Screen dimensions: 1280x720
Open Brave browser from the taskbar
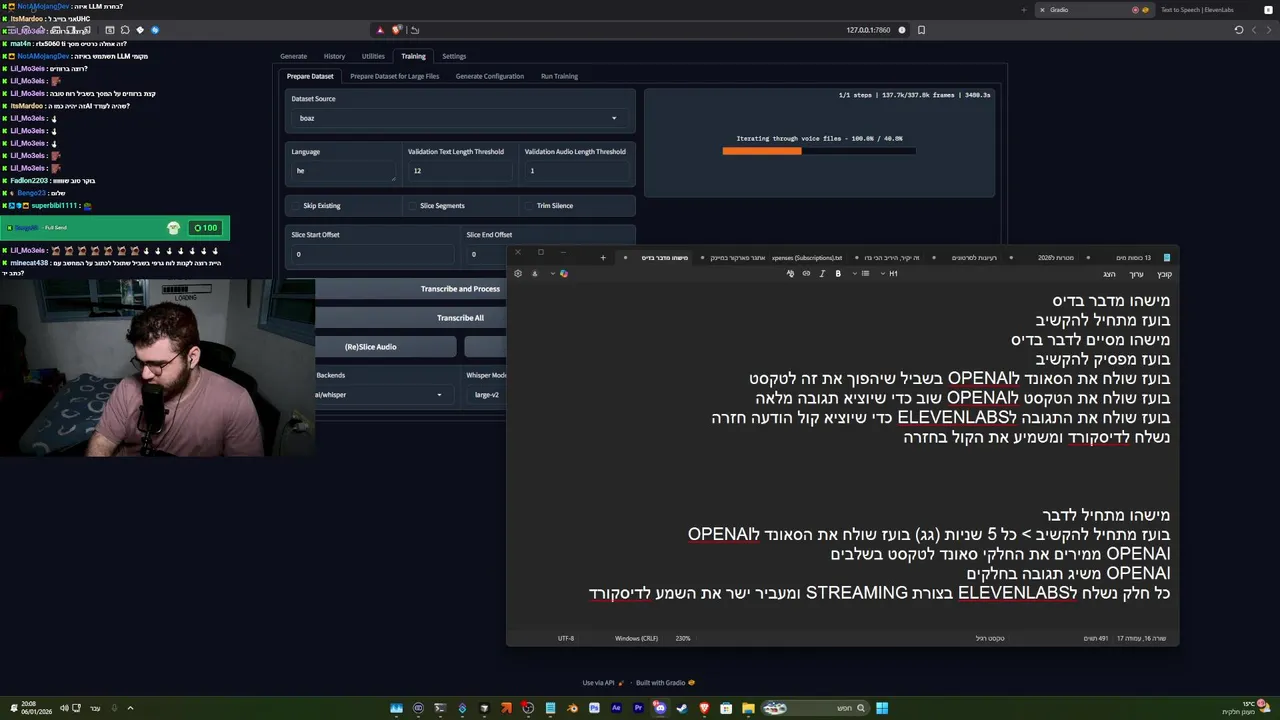pyautogui.click(x=704, y=708)
